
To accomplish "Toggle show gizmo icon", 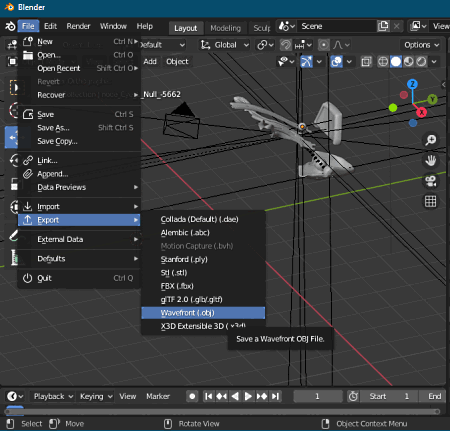I will pos(306,62).
